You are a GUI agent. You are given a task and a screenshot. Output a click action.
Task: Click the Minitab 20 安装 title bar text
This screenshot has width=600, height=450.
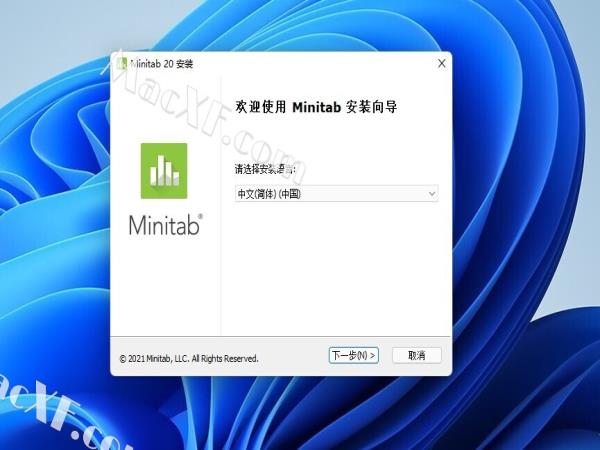(161, 64)
